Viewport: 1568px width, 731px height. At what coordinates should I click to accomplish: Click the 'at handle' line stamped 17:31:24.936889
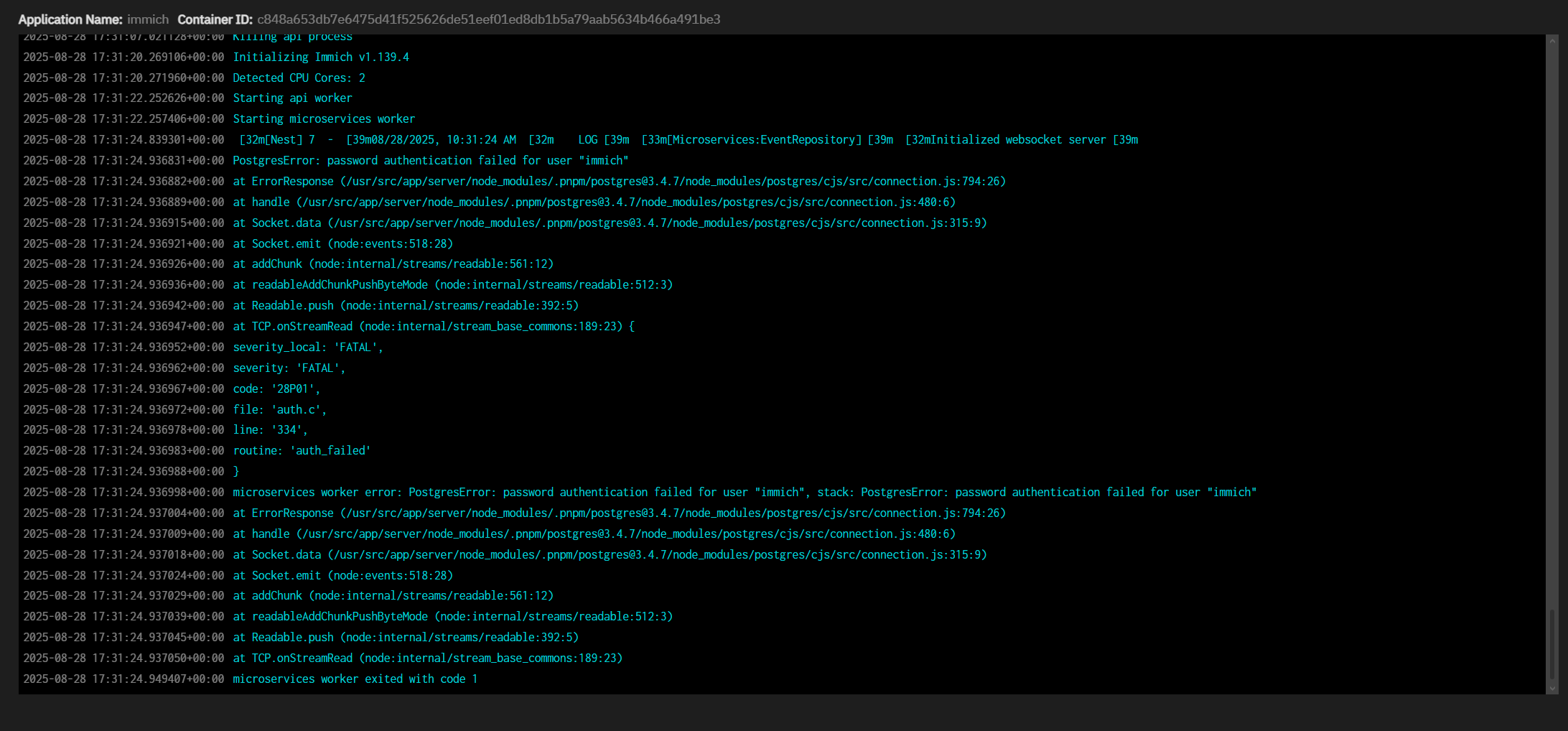tap(594, 202)
